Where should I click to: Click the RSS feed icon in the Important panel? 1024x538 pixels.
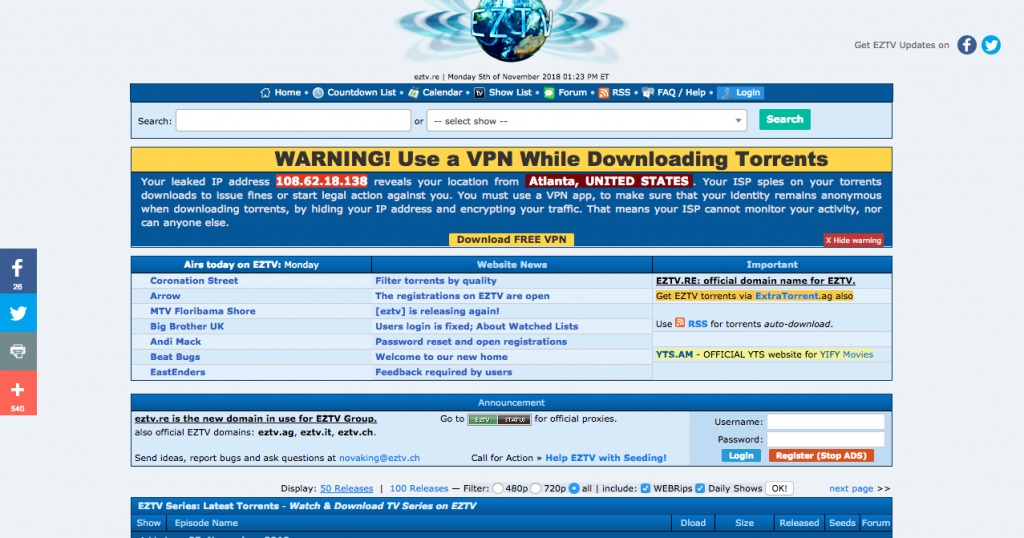(x=680, y=323)
